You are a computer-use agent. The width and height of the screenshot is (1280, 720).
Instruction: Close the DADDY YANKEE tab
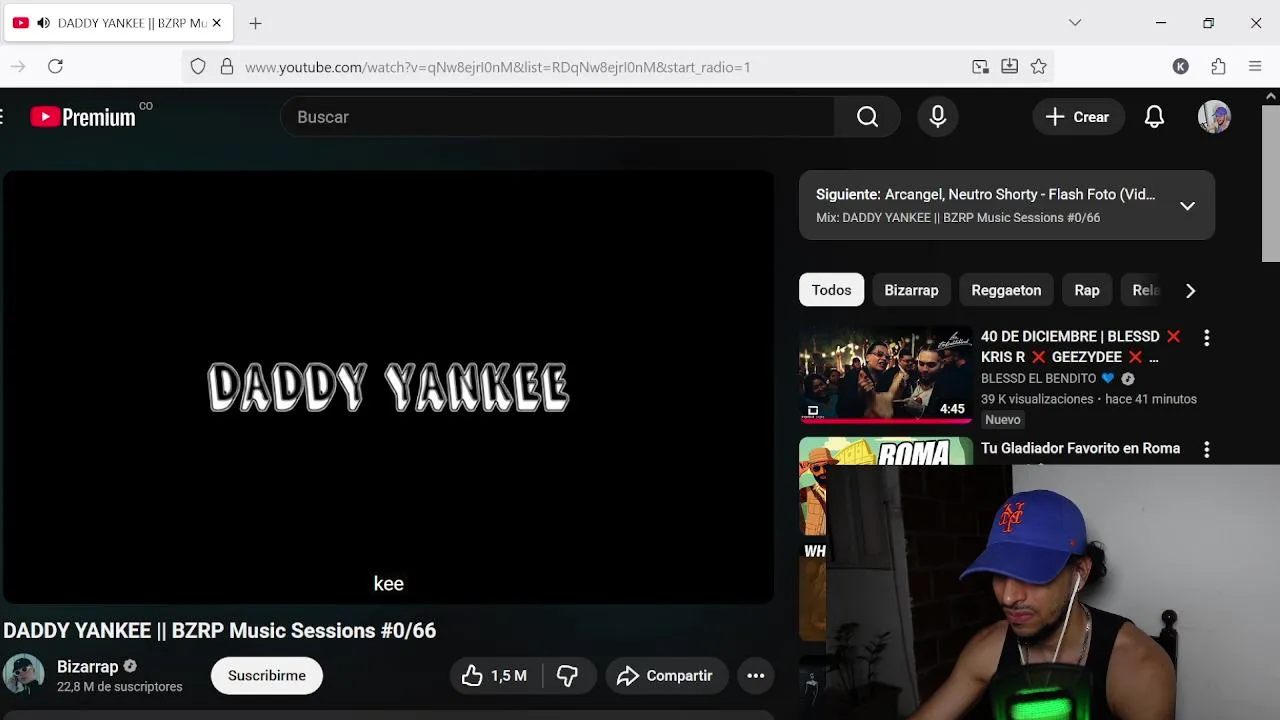click(x=216, y=23)
